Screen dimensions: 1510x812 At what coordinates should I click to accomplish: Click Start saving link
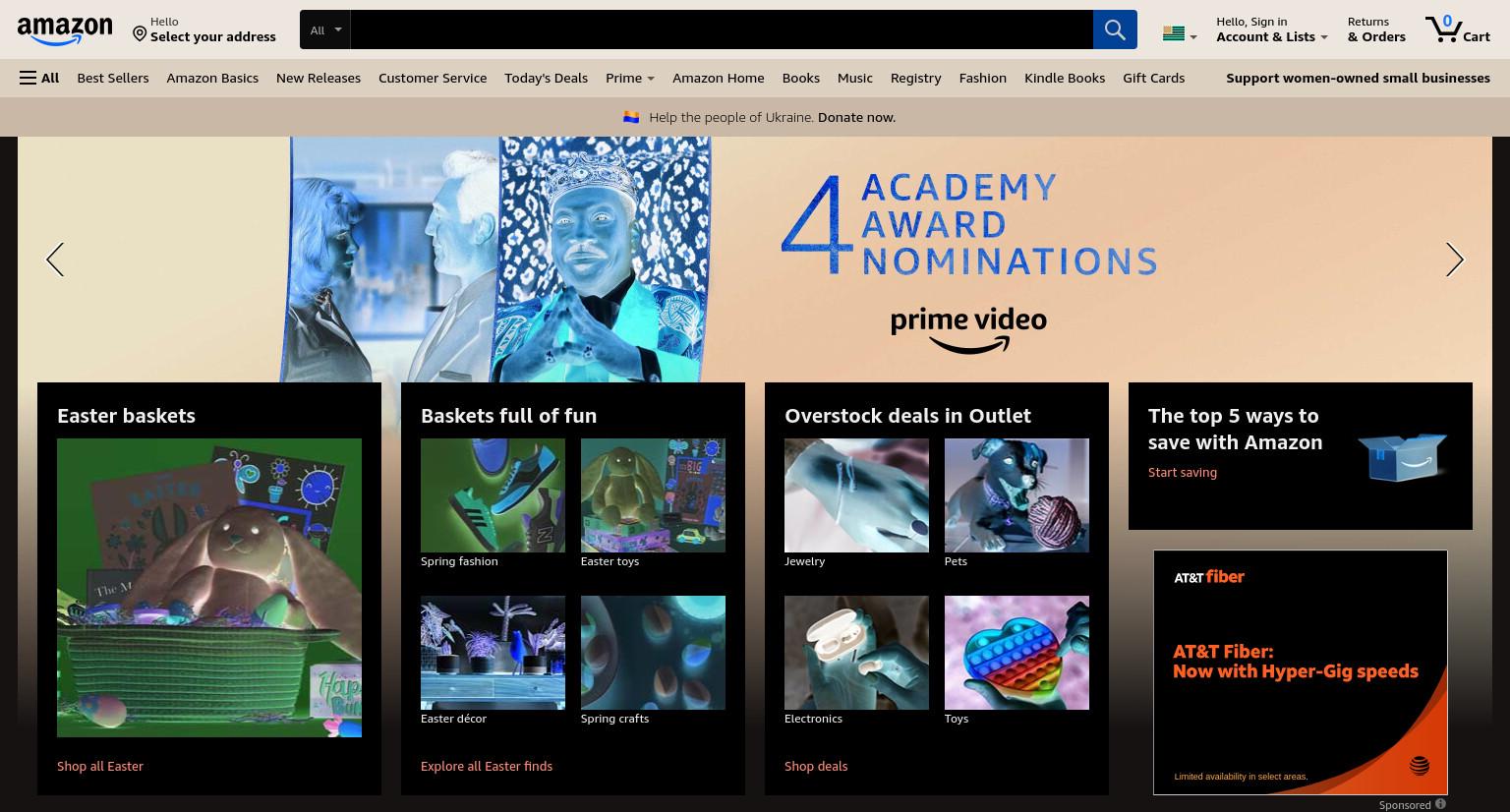pyautogui.click(x=1183, y=472)
